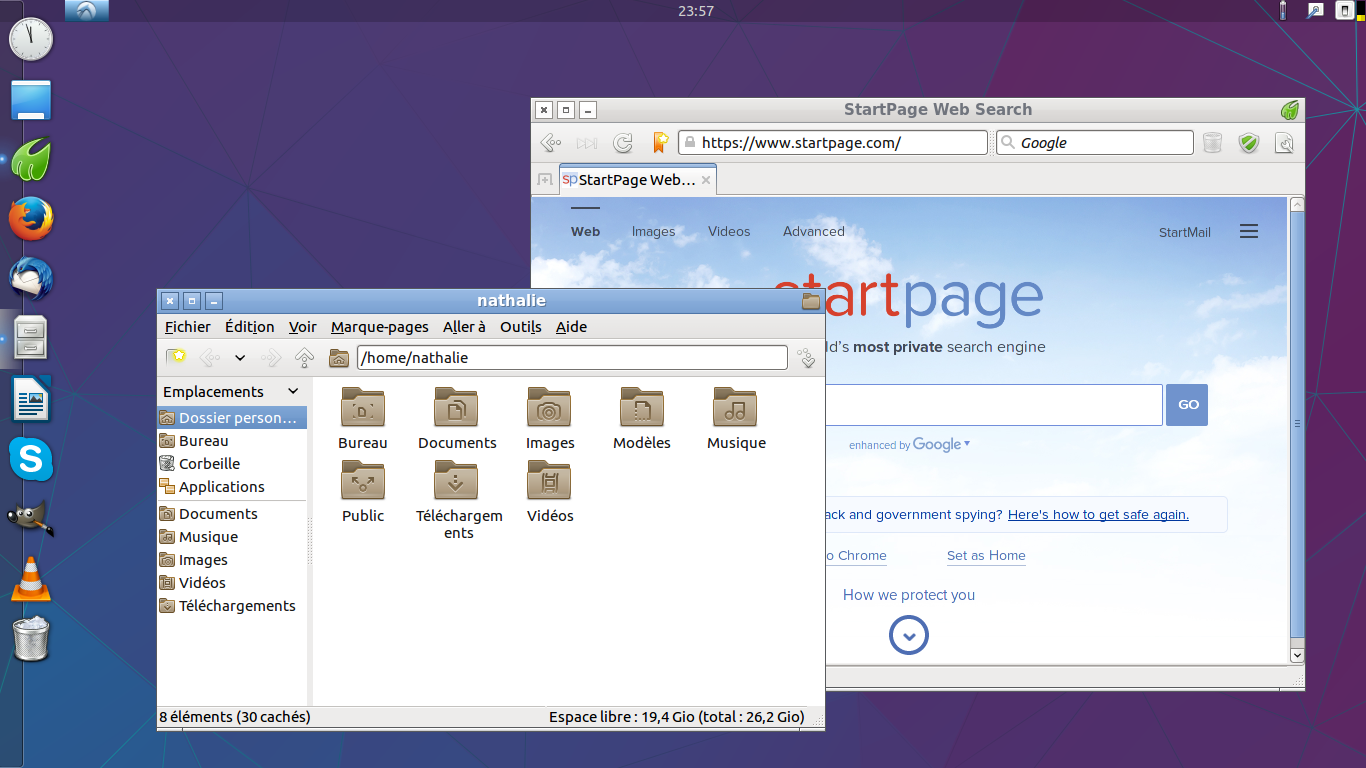Click the Set as Home link
The width and height of the screenshot is (1366, 768).
click(x=986, y=556)
